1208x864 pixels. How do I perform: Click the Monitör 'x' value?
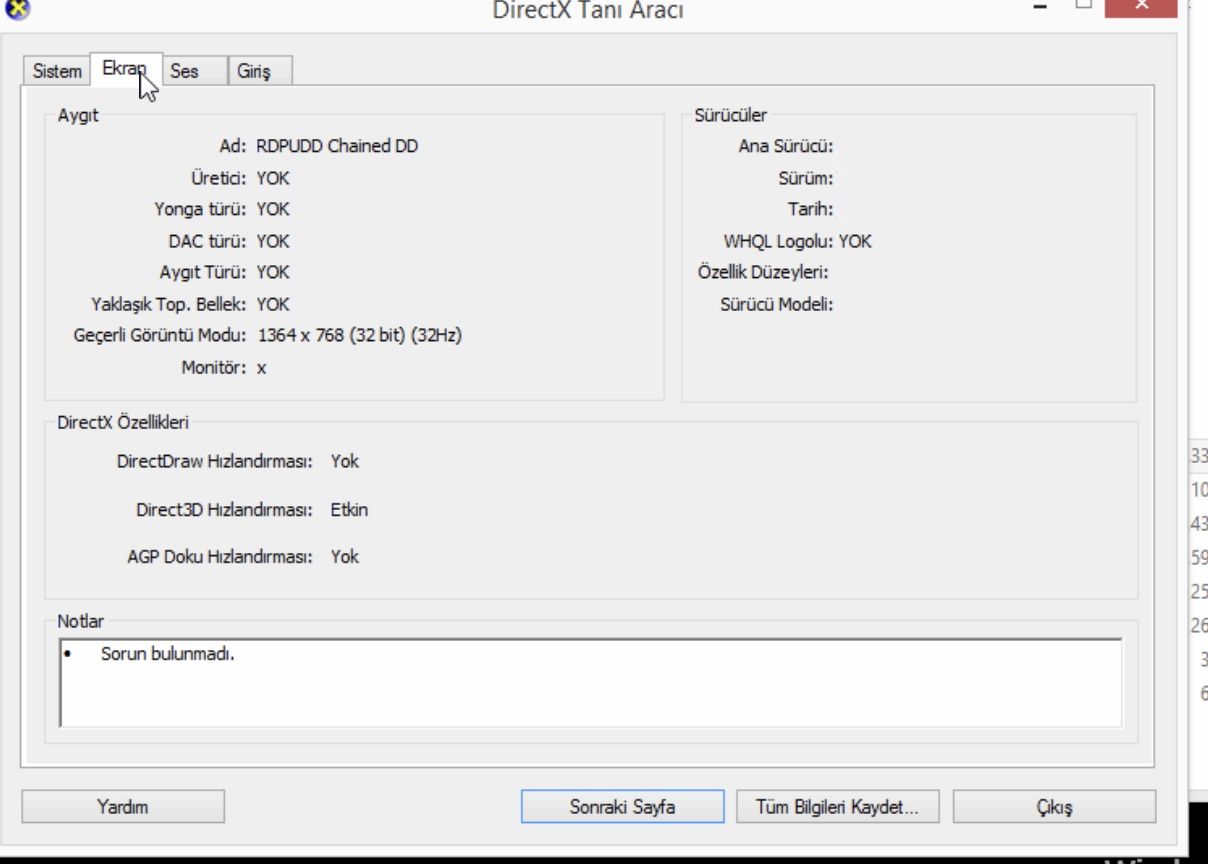click(x=261, y=368)
